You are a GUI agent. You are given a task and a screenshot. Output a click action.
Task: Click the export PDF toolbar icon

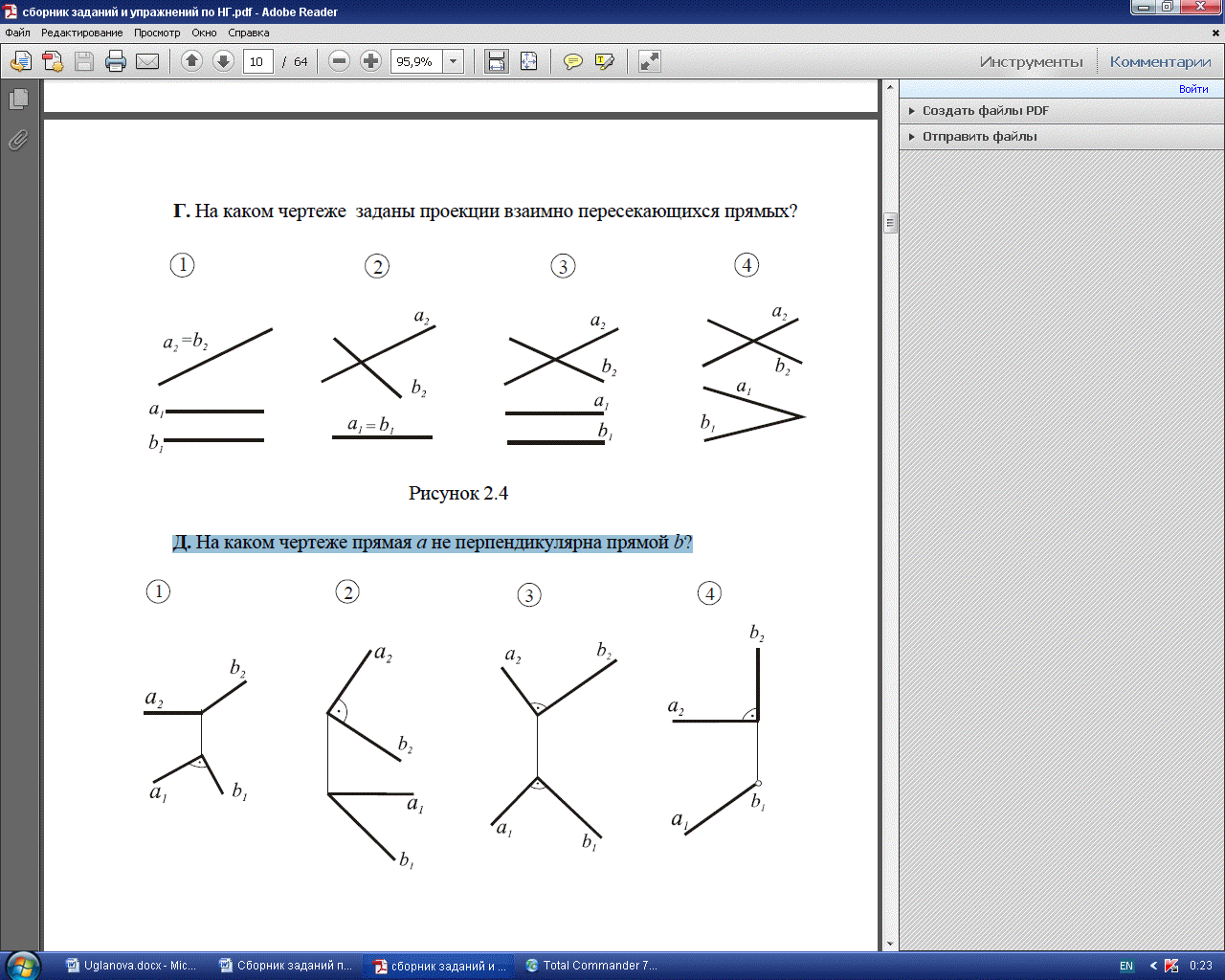21,62
